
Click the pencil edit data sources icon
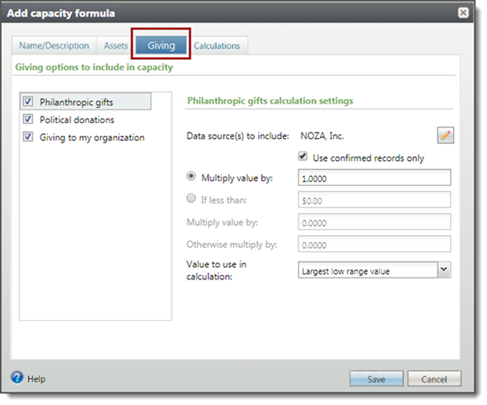[445, 135]
